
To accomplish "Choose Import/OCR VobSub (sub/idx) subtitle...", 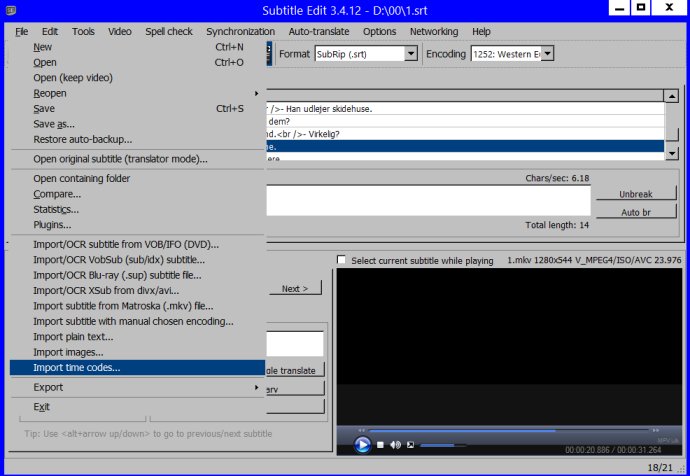I will (x=137, y=260).
